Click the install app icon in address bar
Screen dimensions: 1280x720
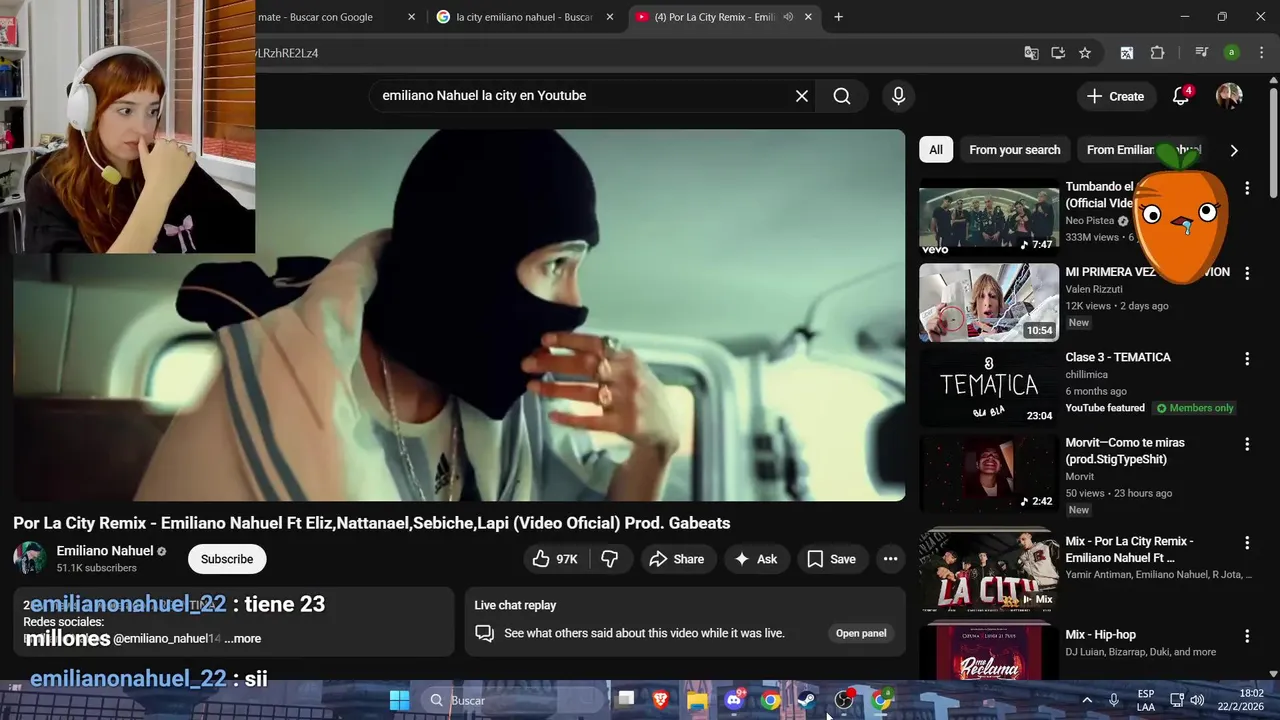point(1058,53)
